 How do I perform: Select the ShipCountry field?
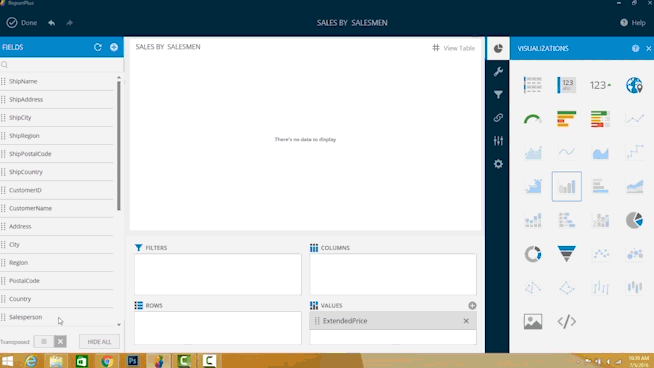pyautogui.click(x=57, y=172)
